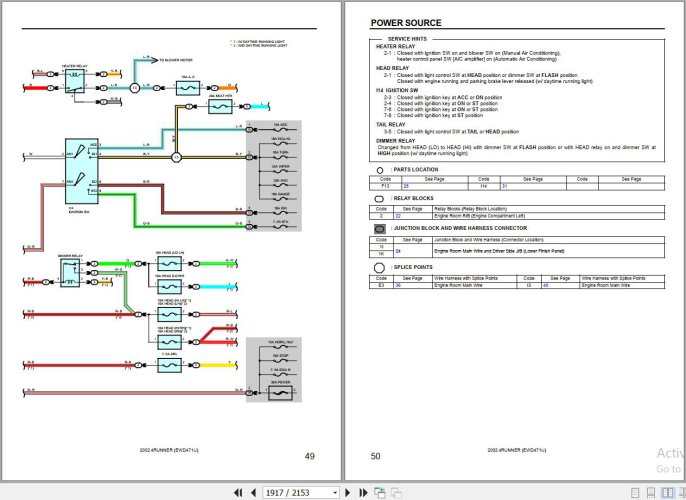
Task: Click the dimmer relay symbol in the diagram
Action: click(x=70, y=273)
